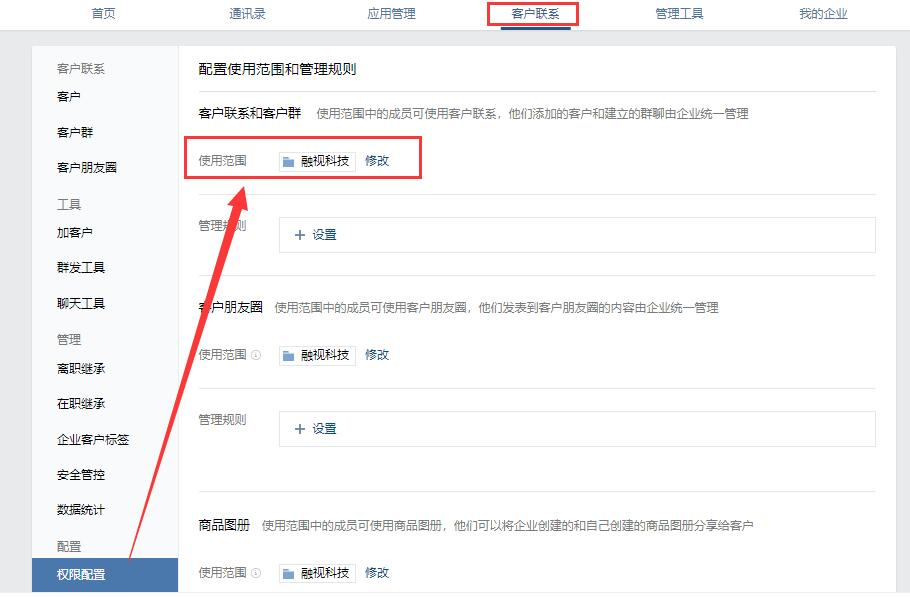Select 加客户 in the sidebar
910x597 pixels.
[x=75, y=233]
